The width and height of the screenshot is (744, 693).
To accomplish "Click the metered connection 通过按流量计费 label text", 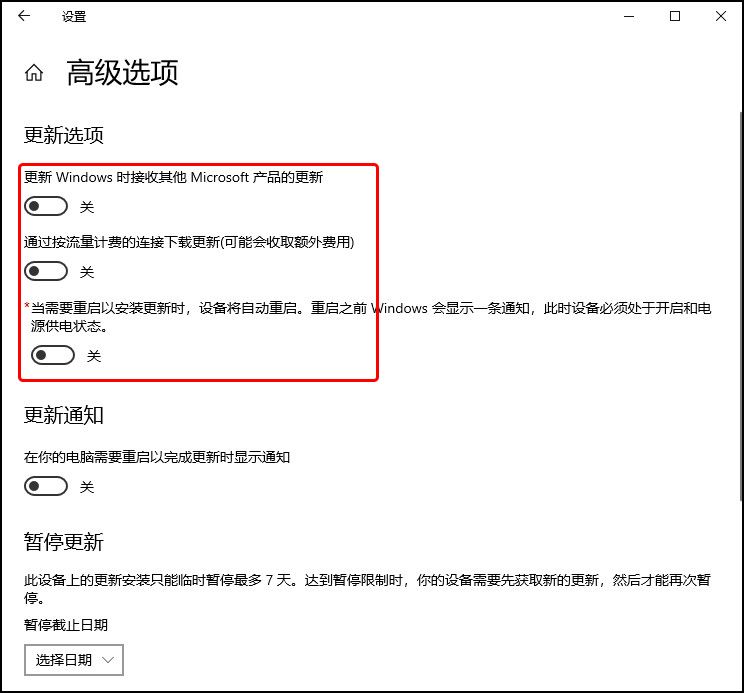I will [x=189, y=242].
